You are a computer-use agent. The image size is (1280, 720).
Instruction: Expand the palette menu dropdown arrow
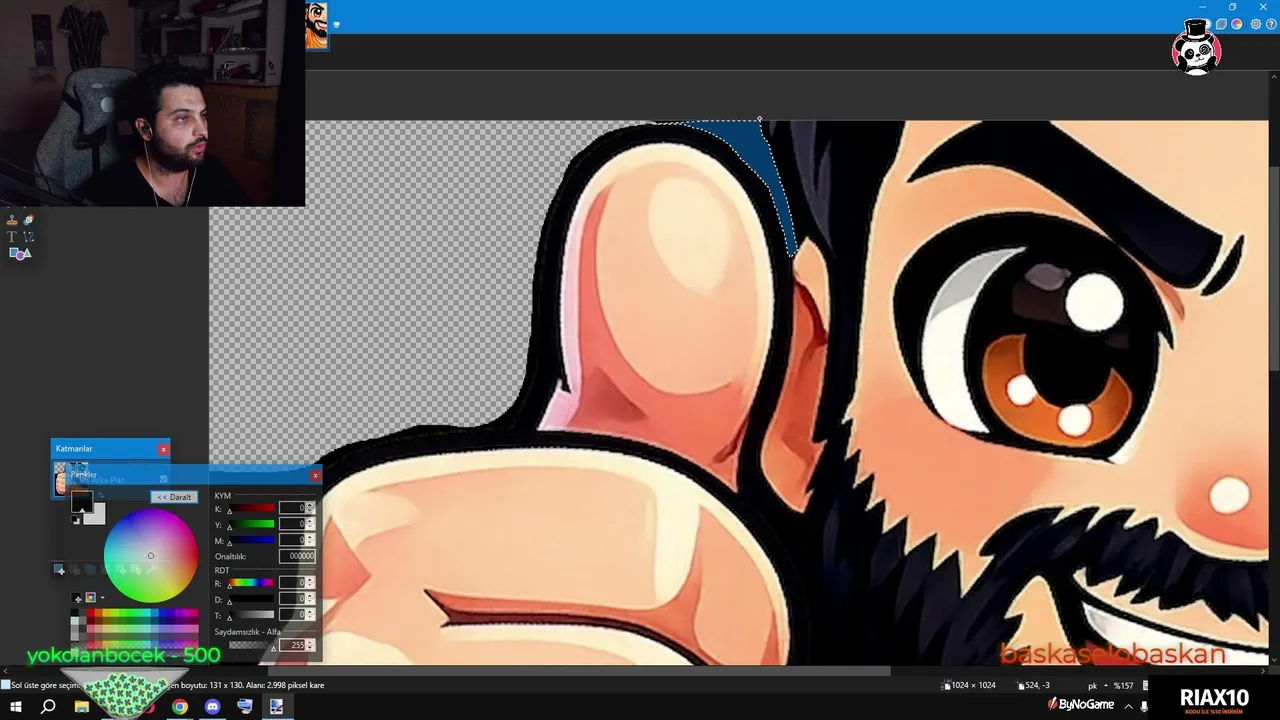coord(102,598)
